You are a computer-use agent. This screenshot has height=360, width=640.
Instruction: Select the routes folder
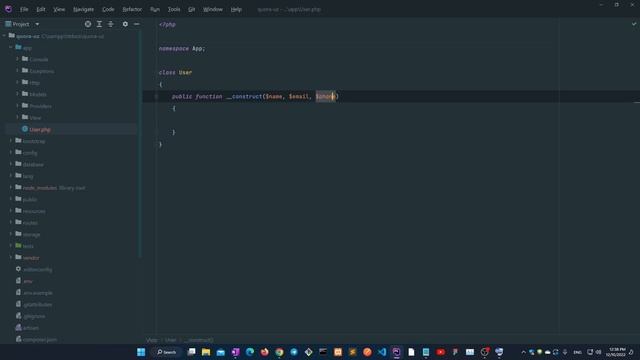pos(30,223)
